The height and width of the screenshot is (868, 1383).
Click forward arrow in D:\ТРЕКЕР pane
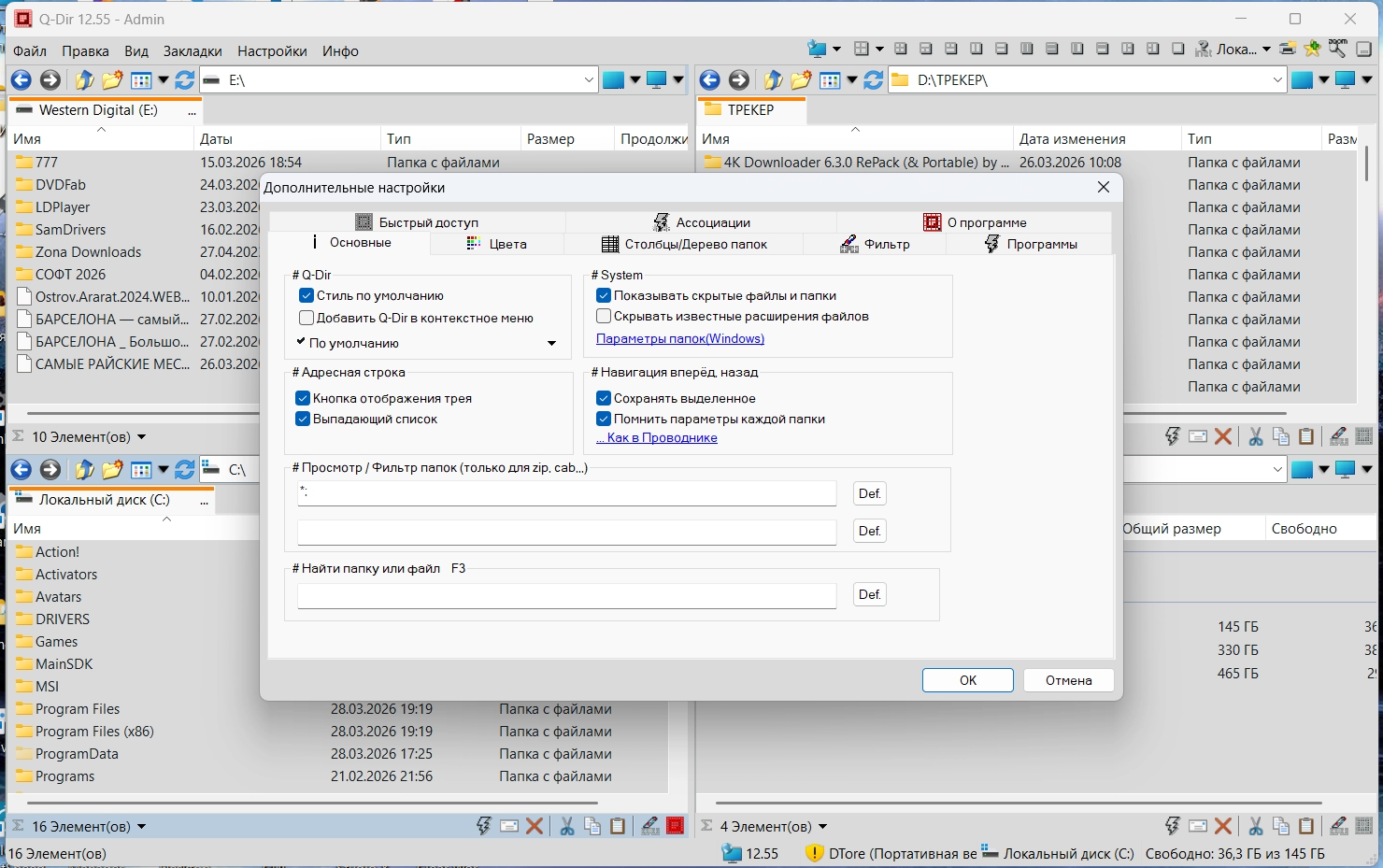point(739,80)
